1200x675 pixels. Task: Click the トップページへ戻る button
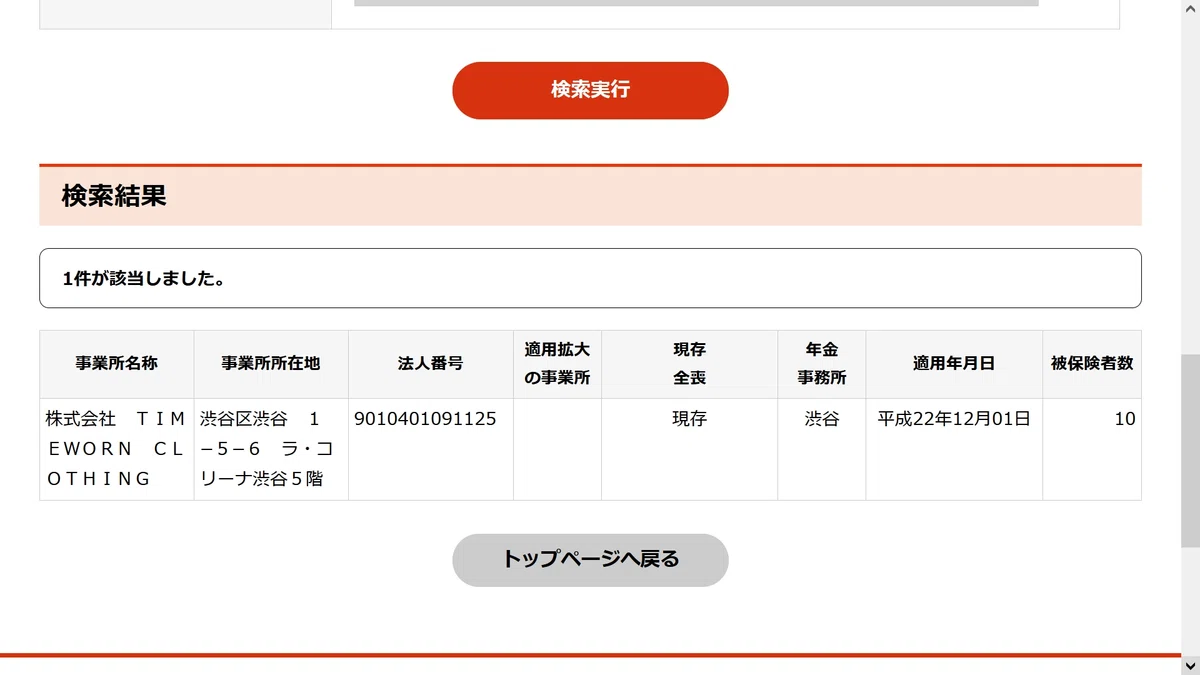click(x=590, y=560)
